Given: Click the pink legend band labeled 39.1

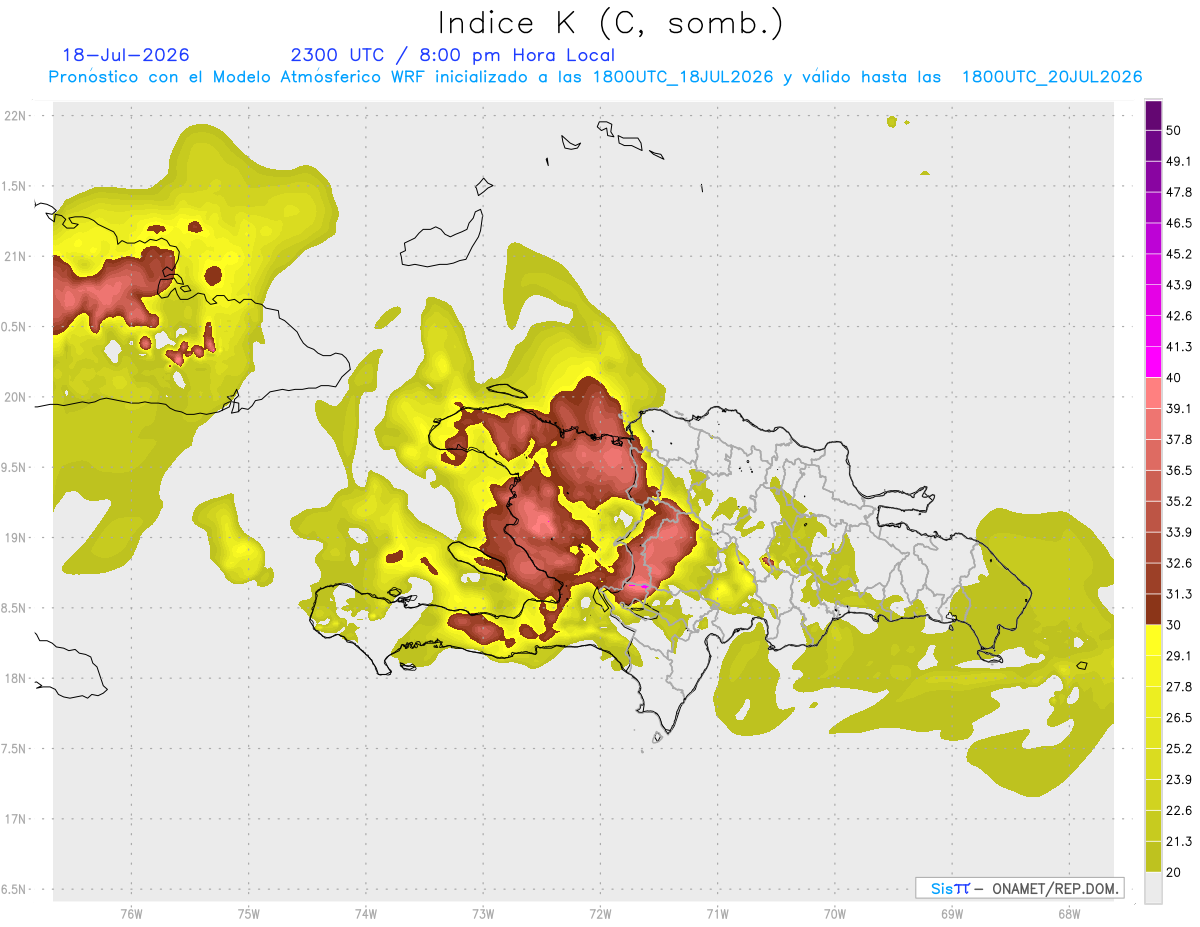Looking at the screenshot, I should 1154,393.
